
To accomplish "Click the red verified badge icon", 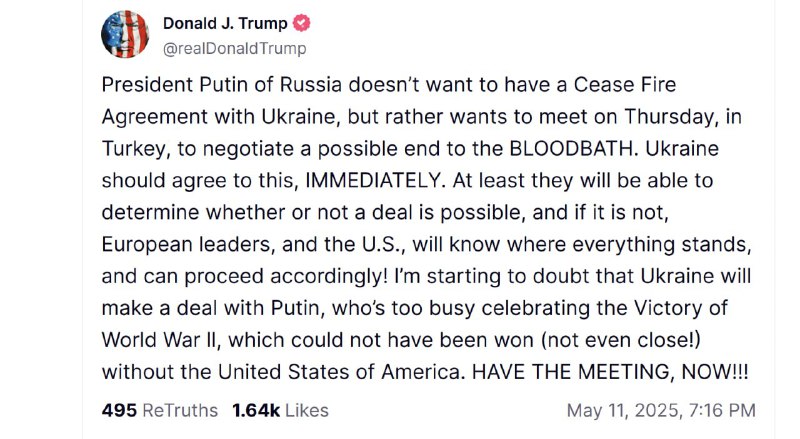I will pos(302,23).
